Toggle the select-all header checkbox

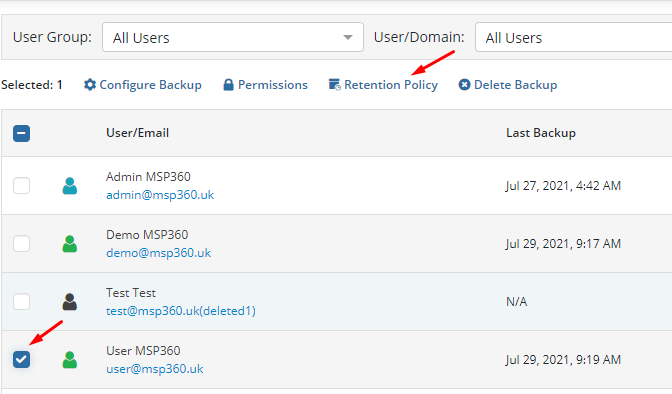21,133
